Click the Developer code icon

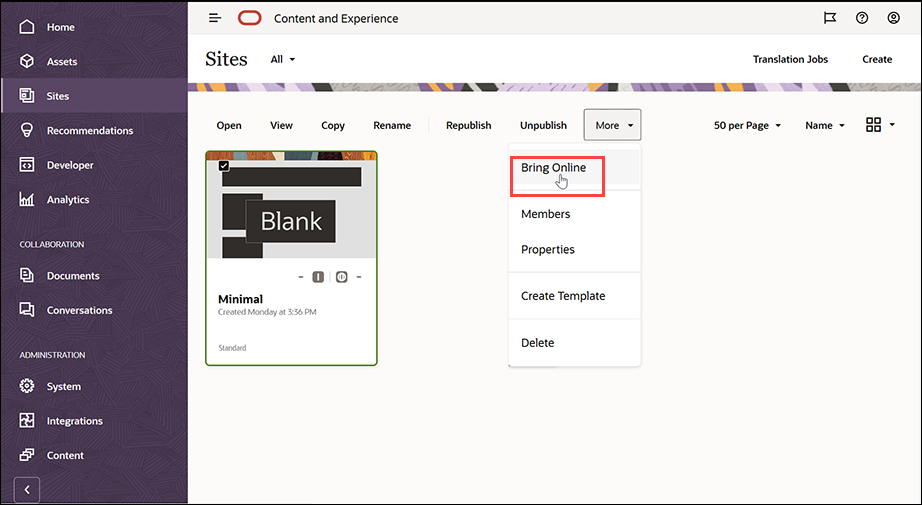27,165
